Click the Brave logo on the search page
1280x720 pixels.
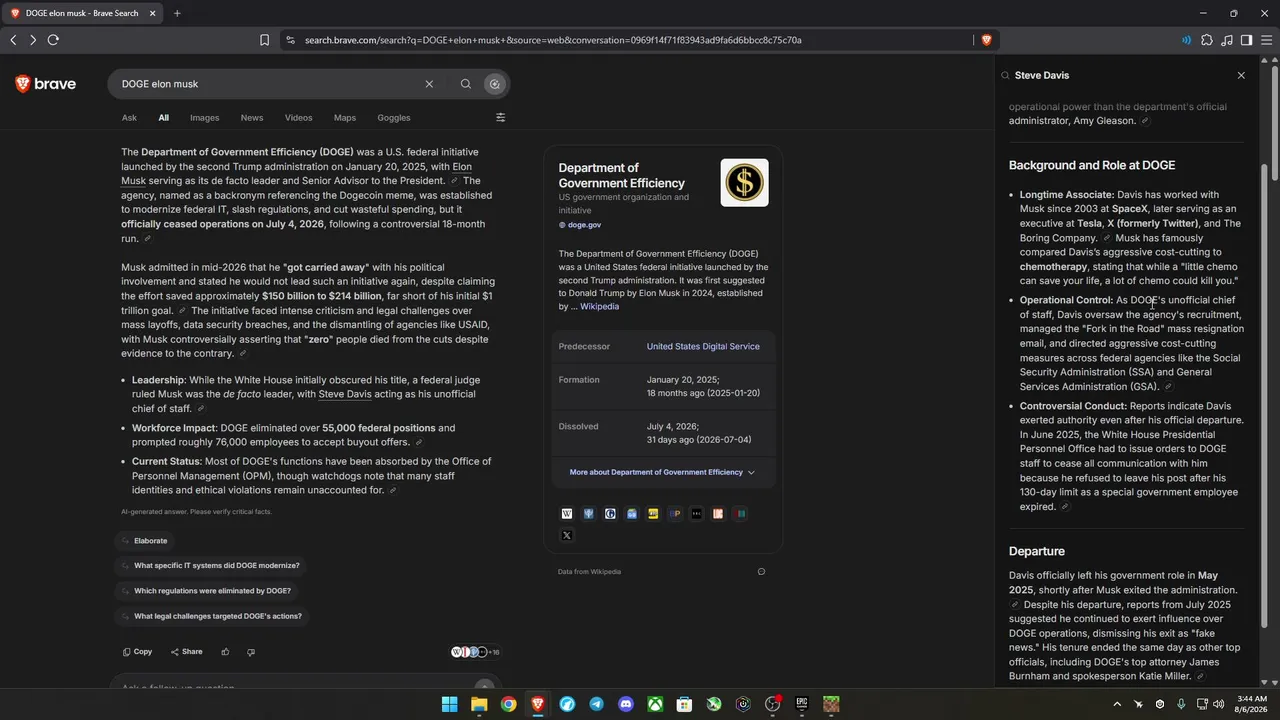[46, 84]
